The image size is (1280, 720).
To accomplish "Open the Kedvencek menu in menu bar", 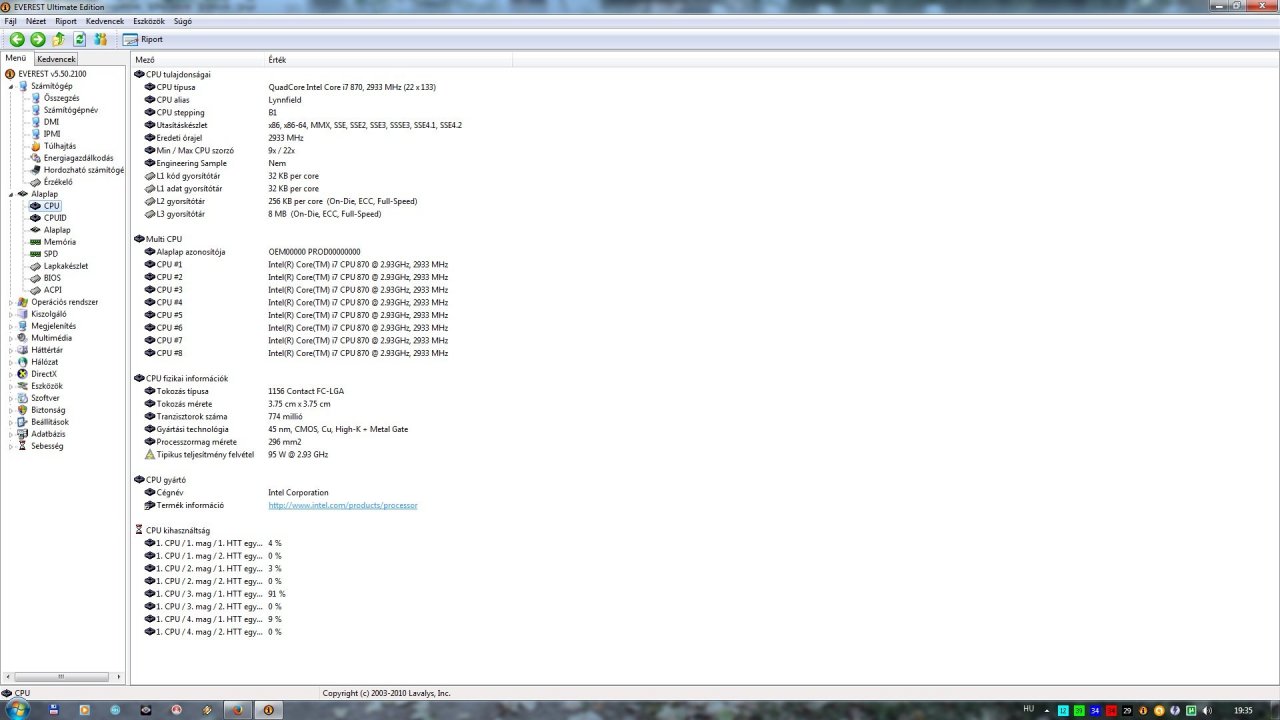I will click(105, 21).
